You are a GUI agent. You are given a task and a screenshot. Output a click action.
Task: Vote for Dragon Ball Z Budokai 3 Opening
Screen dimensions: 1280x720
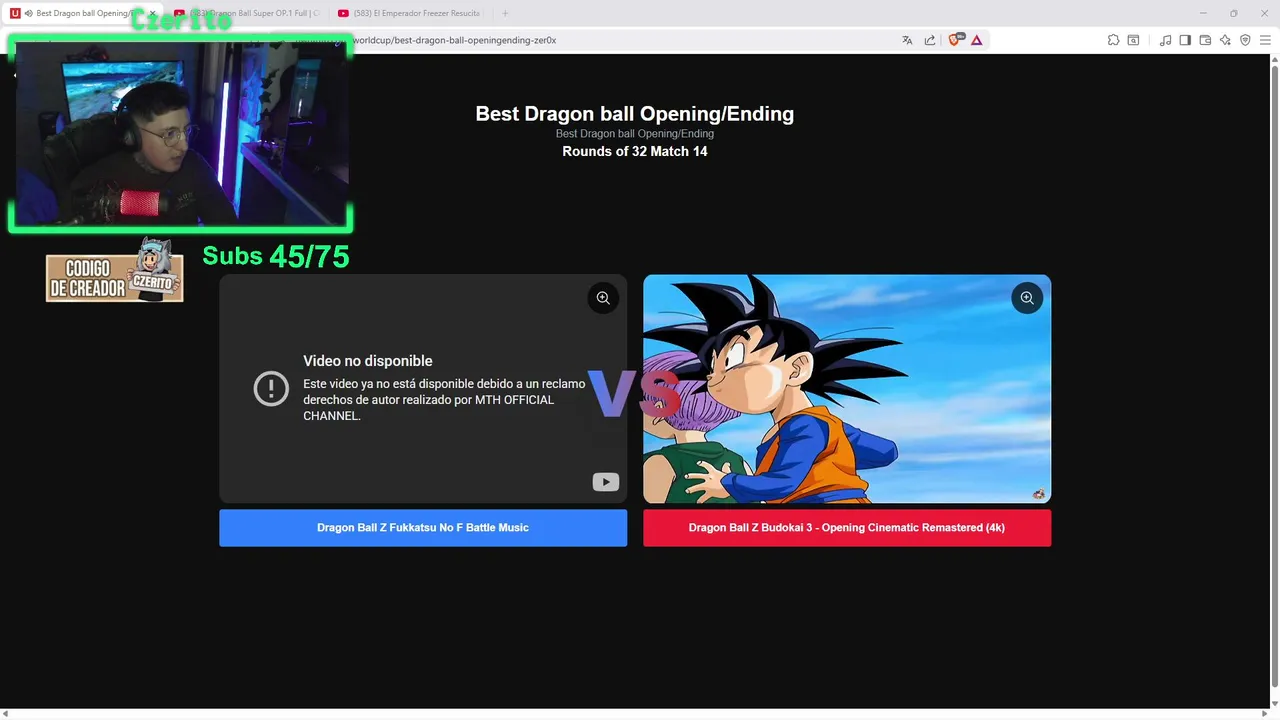pos(847,528)
